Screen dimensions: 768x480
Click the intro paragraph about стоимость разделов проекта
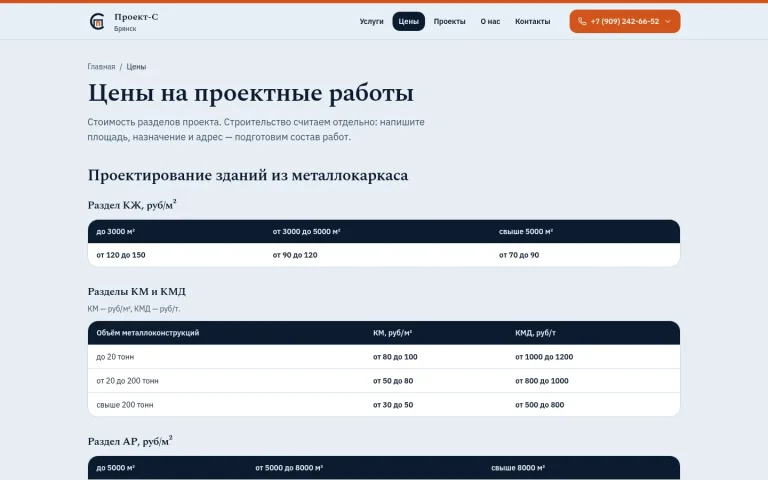(x=256, y=129)
